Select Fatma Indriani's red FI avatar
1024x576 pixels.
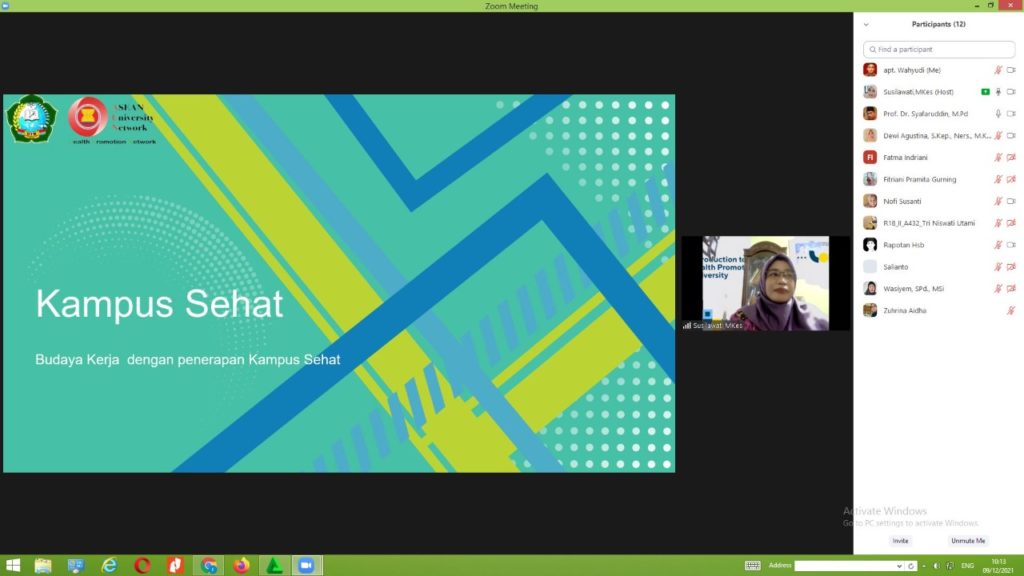click(x=870, y=157)
